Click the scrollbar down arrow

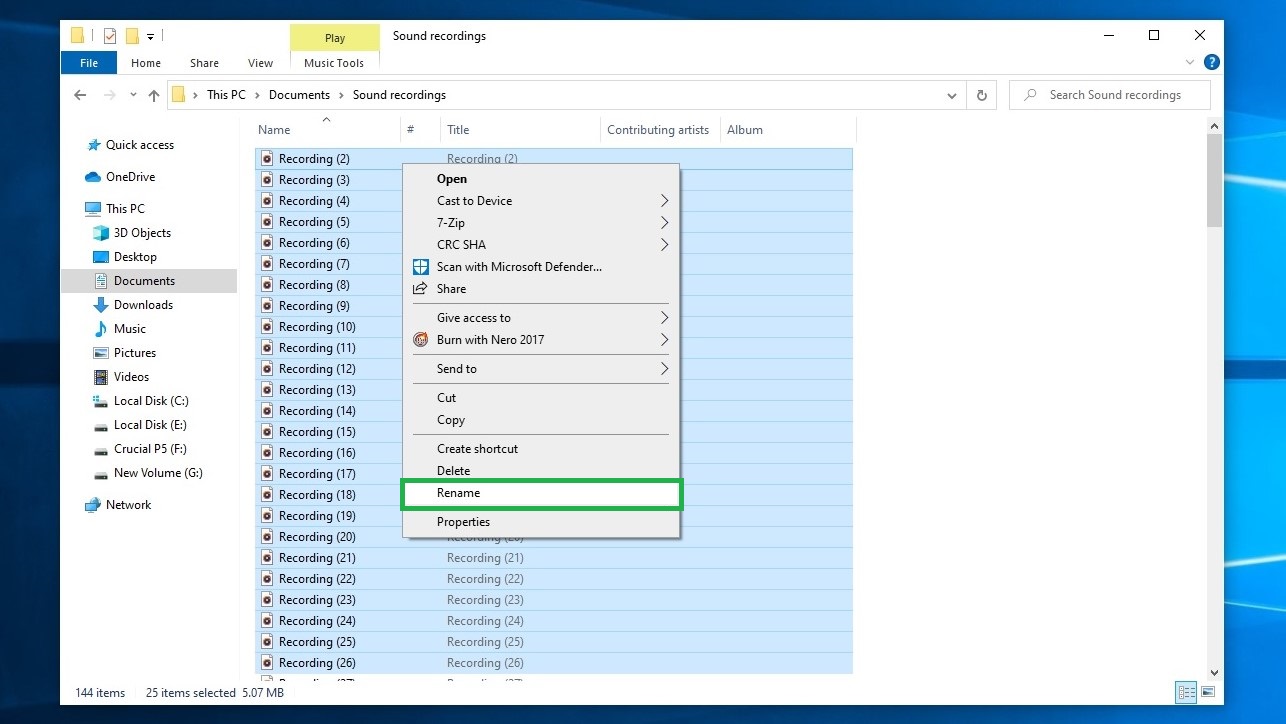pos(1215,673)
